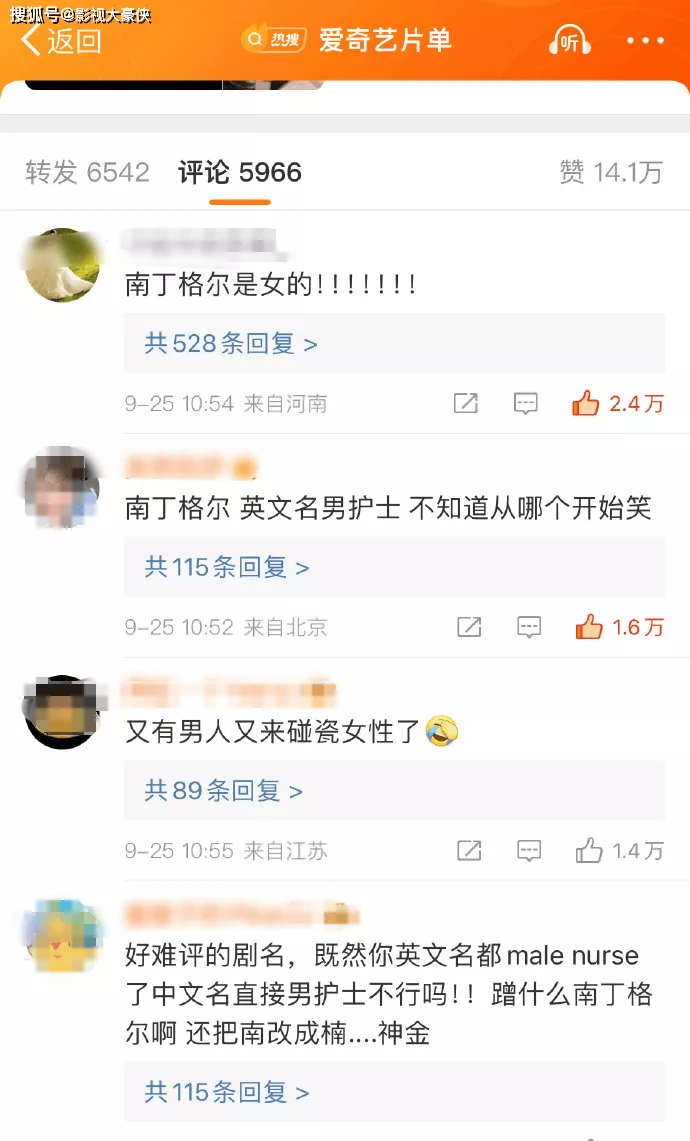Image resolution: width=690 pixels, height=1141 pixels.
Task: Open reply bubble on 河南 comment
Action: [x=526, y=403]
